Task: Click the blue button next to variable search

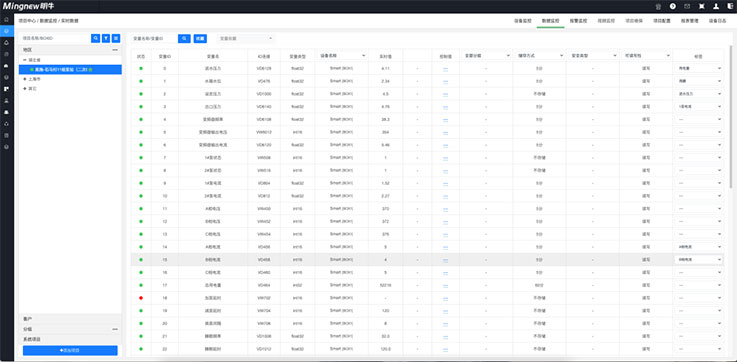Action: click(x=200, y=39)
